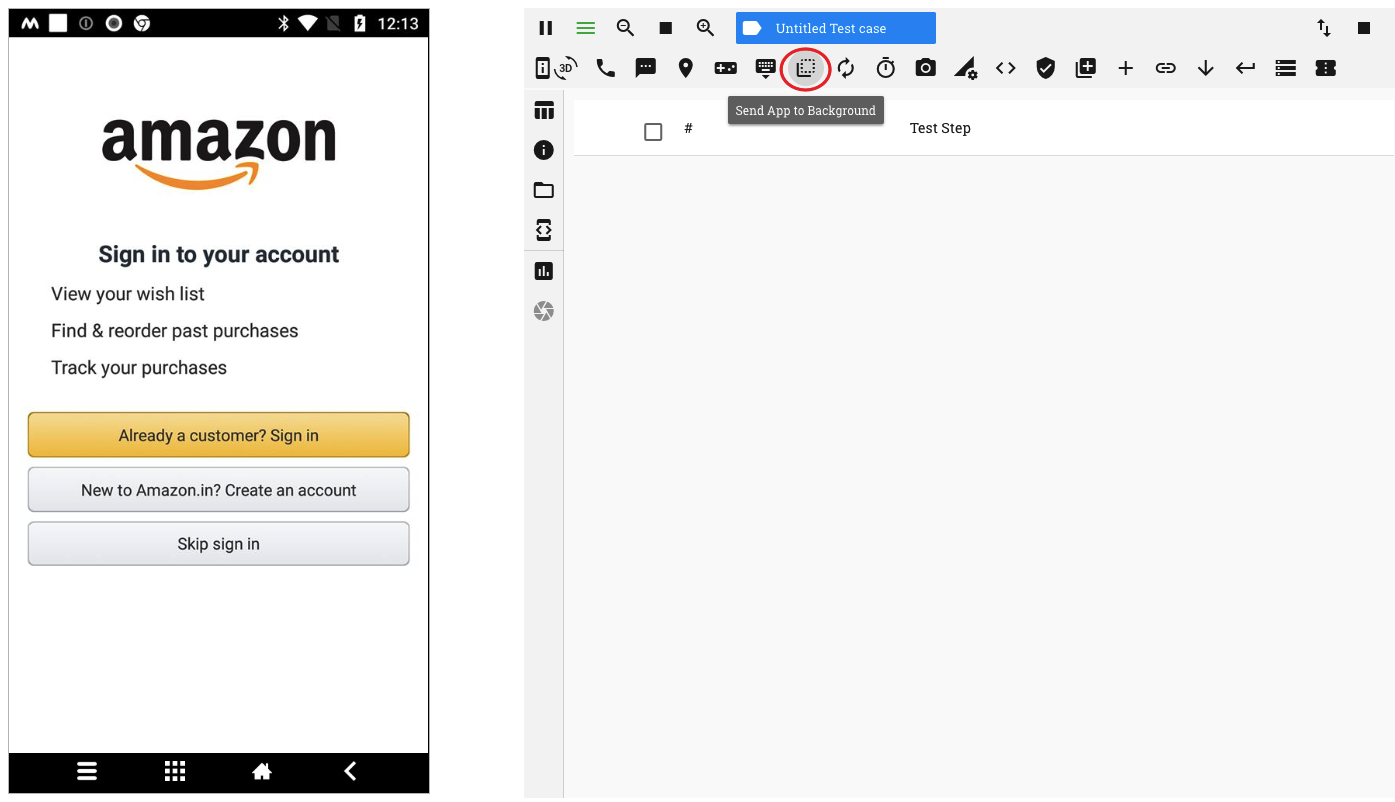
Task: Open network signal settings icon
Action: (x=966, y=68)
